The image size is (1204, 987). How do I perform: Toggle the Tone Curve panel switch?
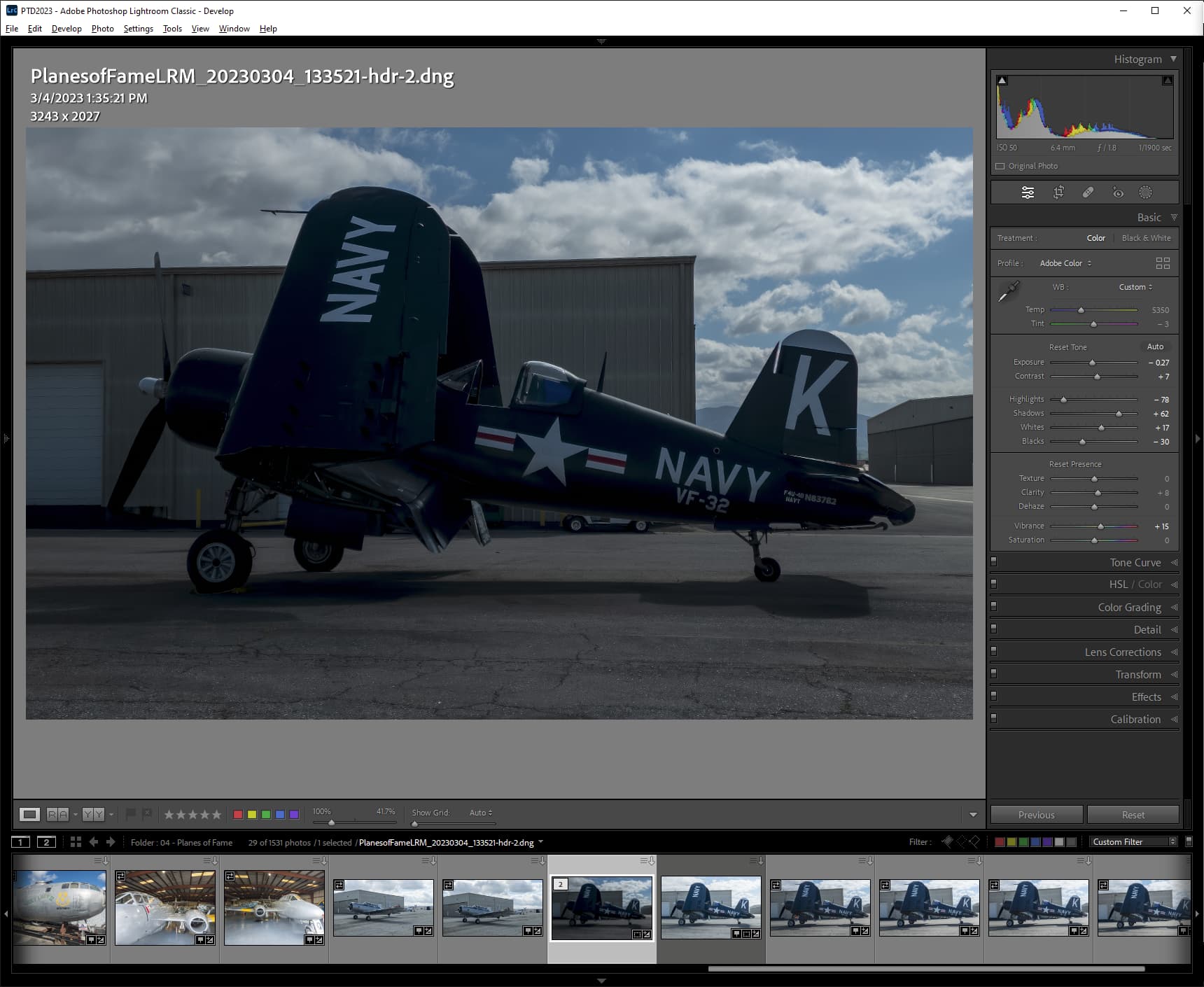(x=993, y=561)
